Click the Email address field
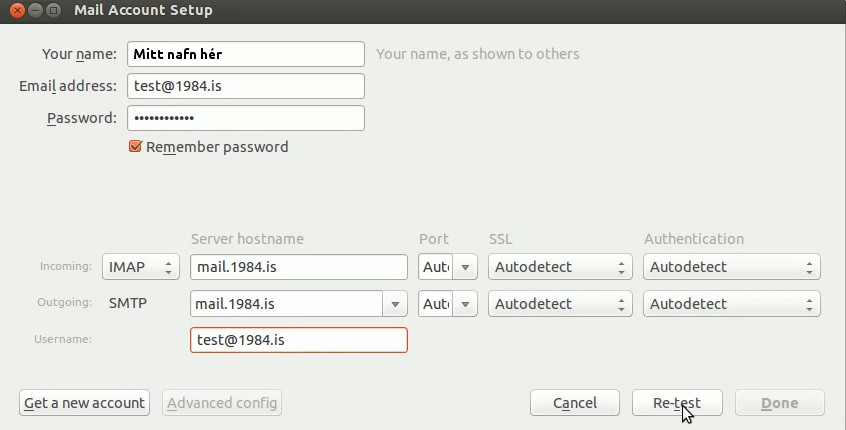This screenshot has width=846, height=430. (x=246, y=86)
